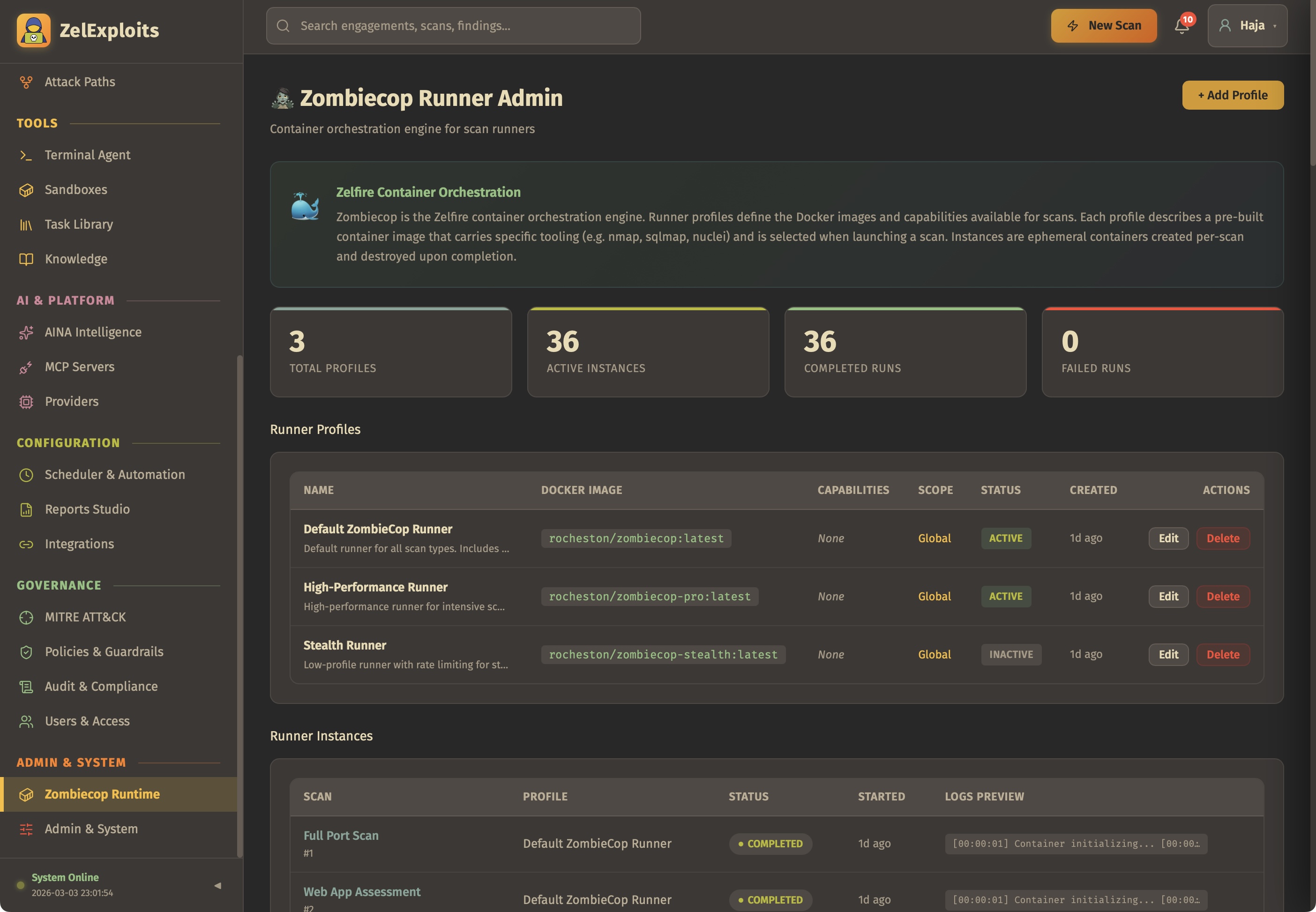Open Admin & System menu item
This screenshot has width=1316, height=912.
click(x=91, y=829)
